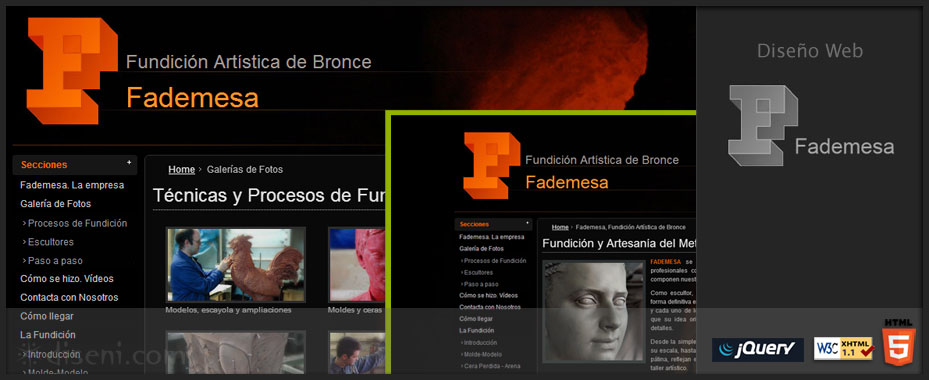Open red wax head thumbnail
Viewport: 929px width, 380px height.
pyautogui.click(x=357, y=264)
